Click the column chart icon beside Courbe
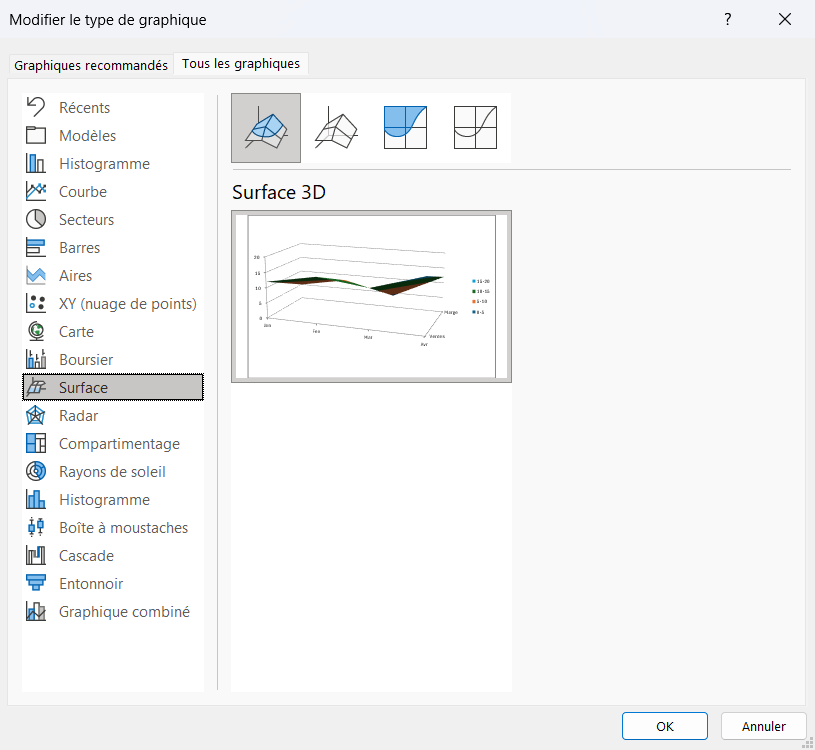The width and height of the screenshot is (815, 750). [36, 163]
